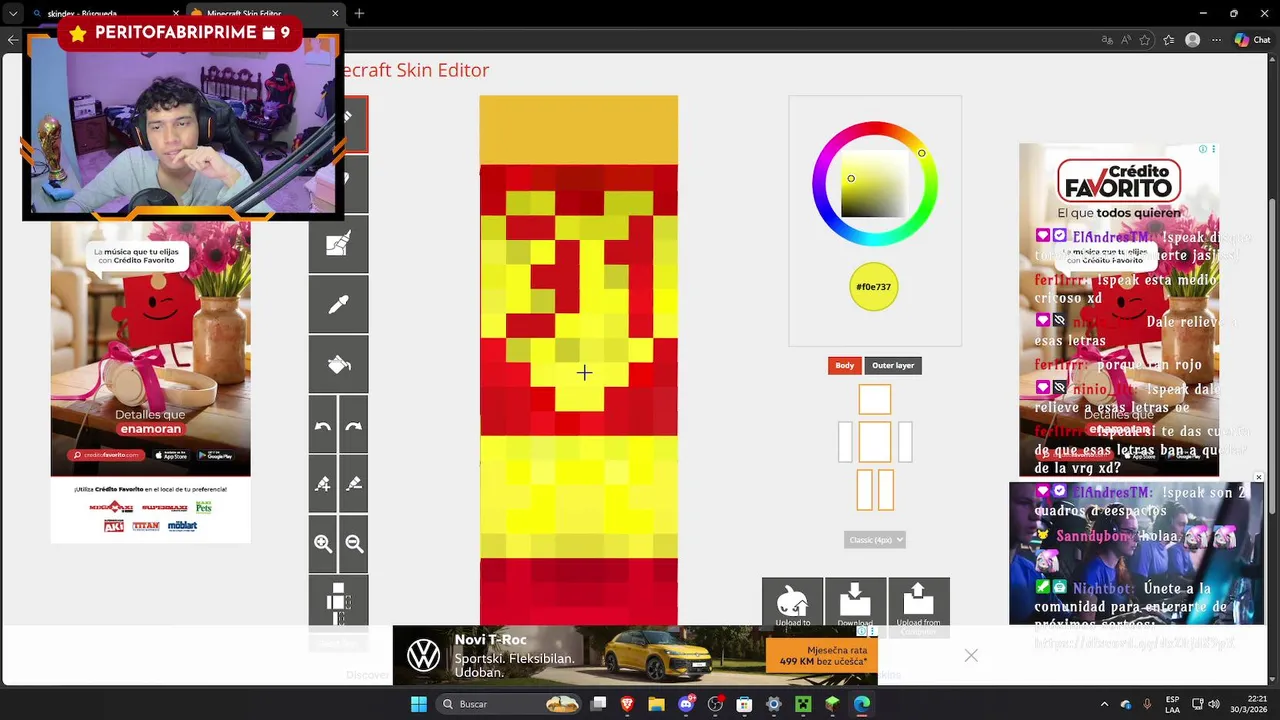Image resolution: width=1280 pixels, height=720 pixels.
Task: Switch to the Outer layer
Action: pyautogui.click(x=893, y=365)
